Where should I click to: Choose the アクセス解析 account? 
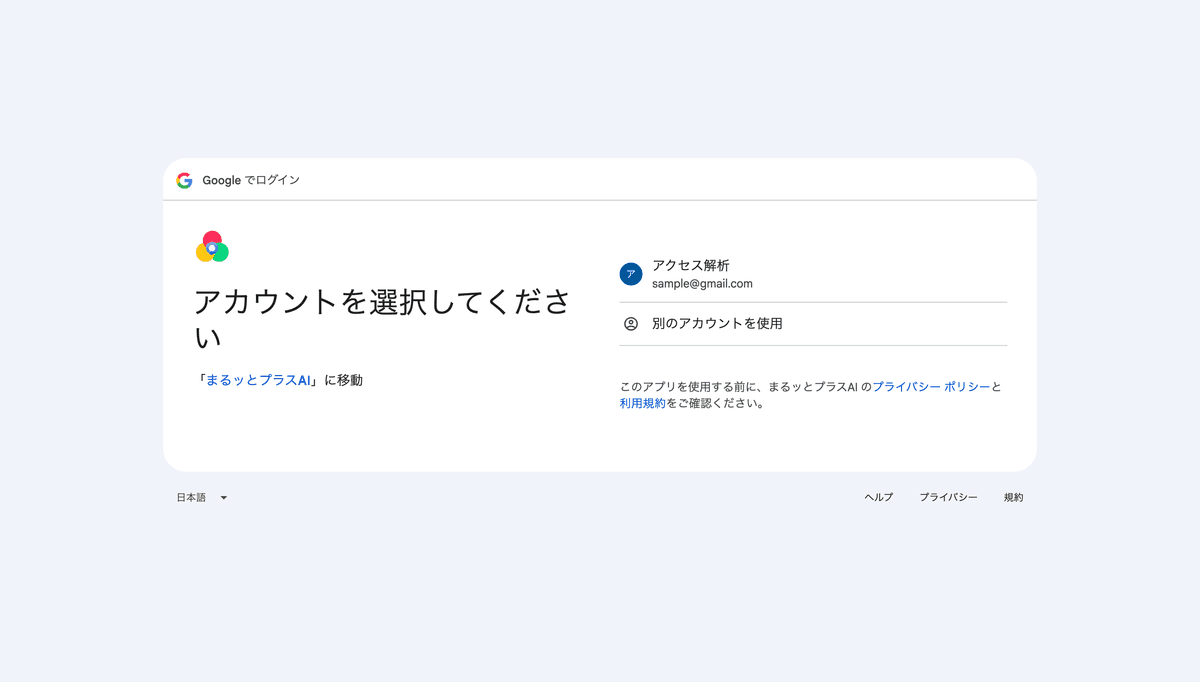(x=813, y=274)
